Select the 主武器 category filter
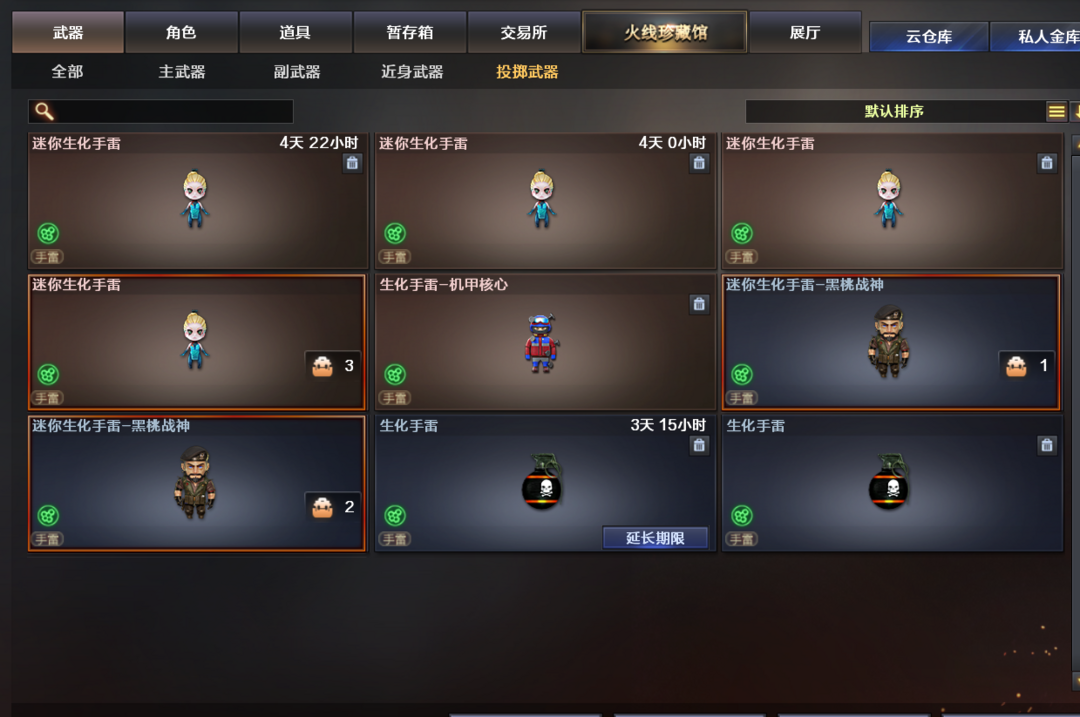Viewport: 1080px width, 717px height. tap(182, 72)
